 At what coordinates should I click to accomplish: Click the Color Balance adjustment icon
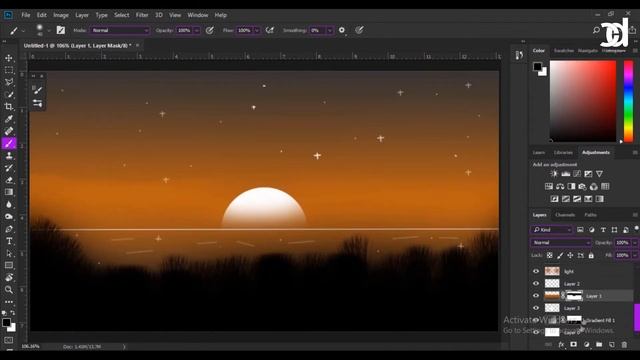pyautogui.click(x=560, y=187)
